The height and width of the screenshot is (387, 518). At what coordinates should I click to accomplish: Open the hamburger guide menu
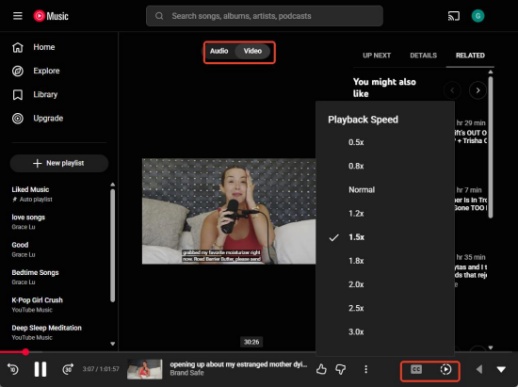click(18, 16)
